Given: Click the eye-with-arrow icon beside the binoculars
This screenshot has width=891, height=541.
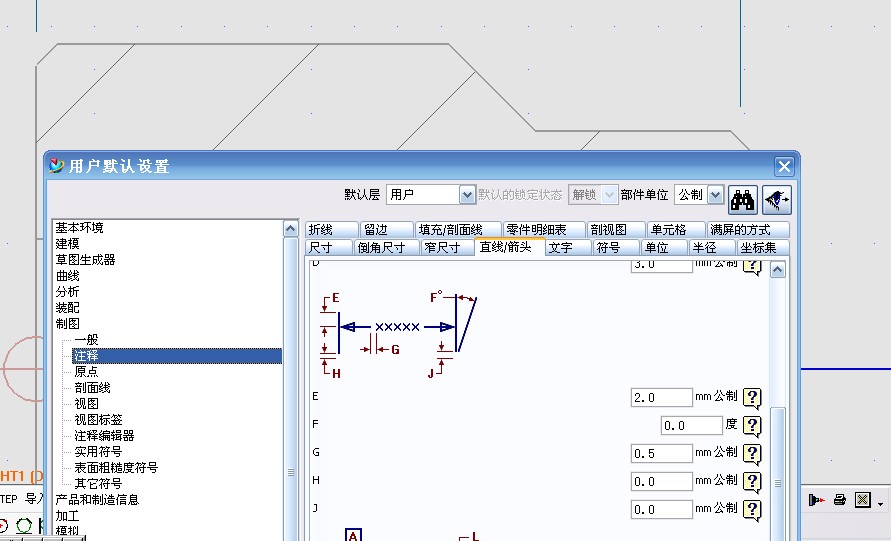Looking at the screenshot, I should click(x=776, y=199).
